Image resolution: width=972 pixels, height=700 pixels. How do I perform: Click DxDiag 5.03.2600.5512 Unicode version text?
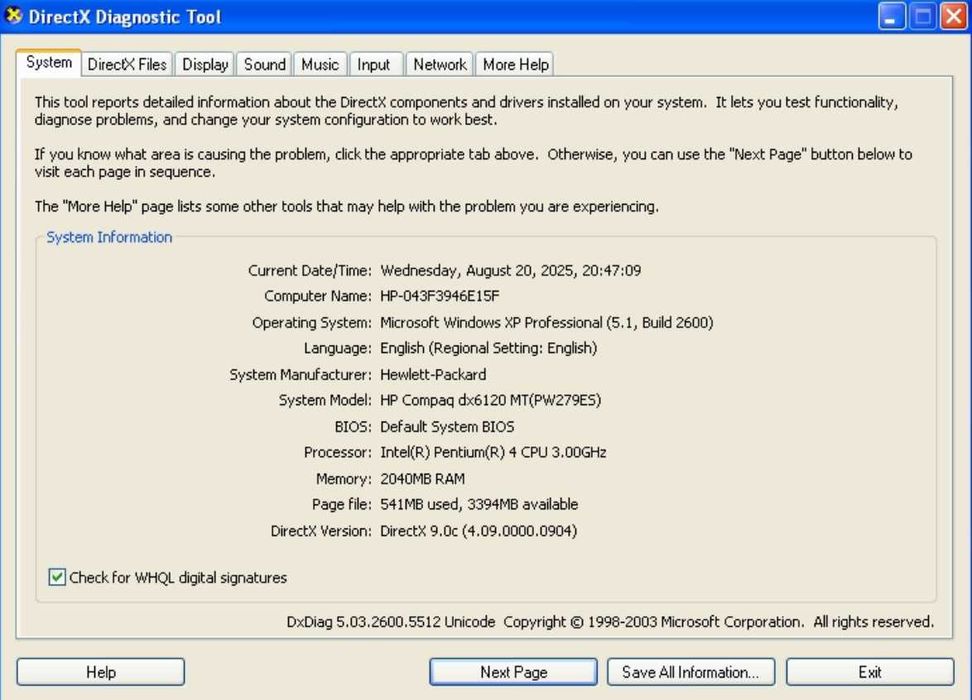click(x=391, y=622)
